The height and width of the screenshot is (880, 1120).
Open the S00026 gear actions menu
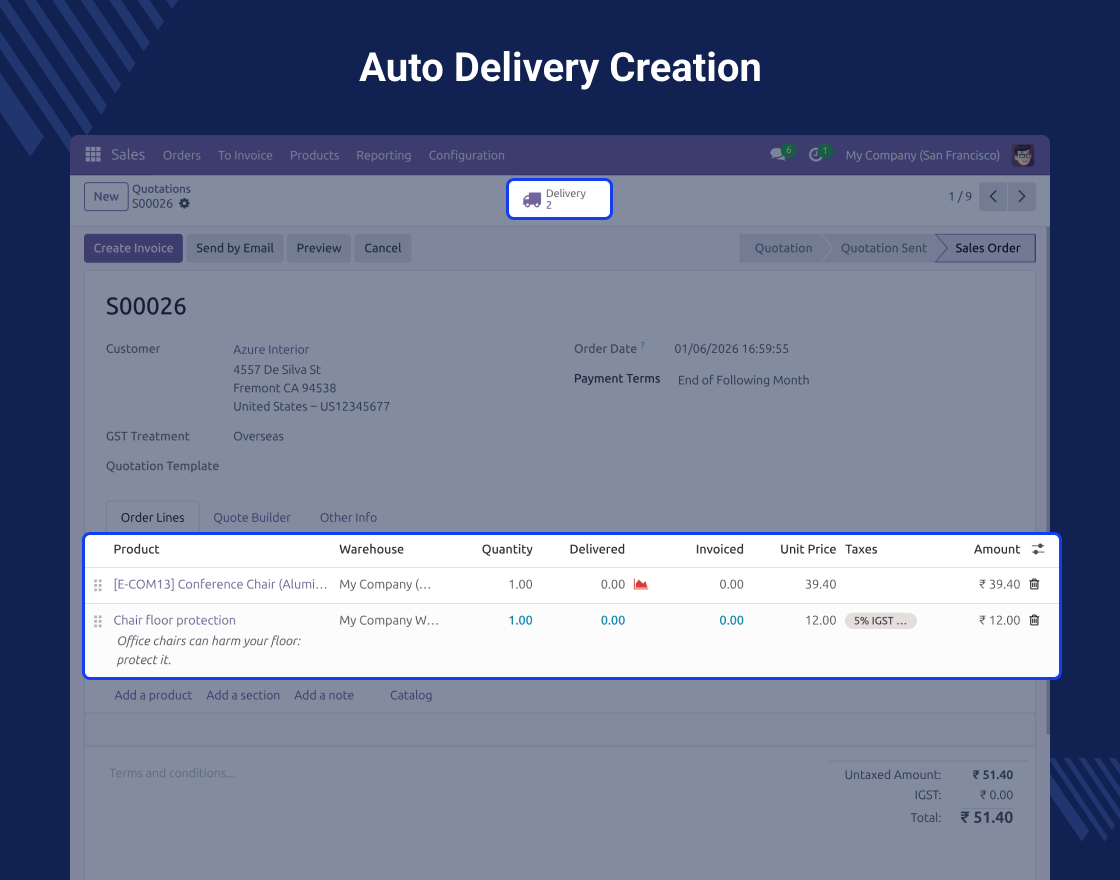point(184,204)
